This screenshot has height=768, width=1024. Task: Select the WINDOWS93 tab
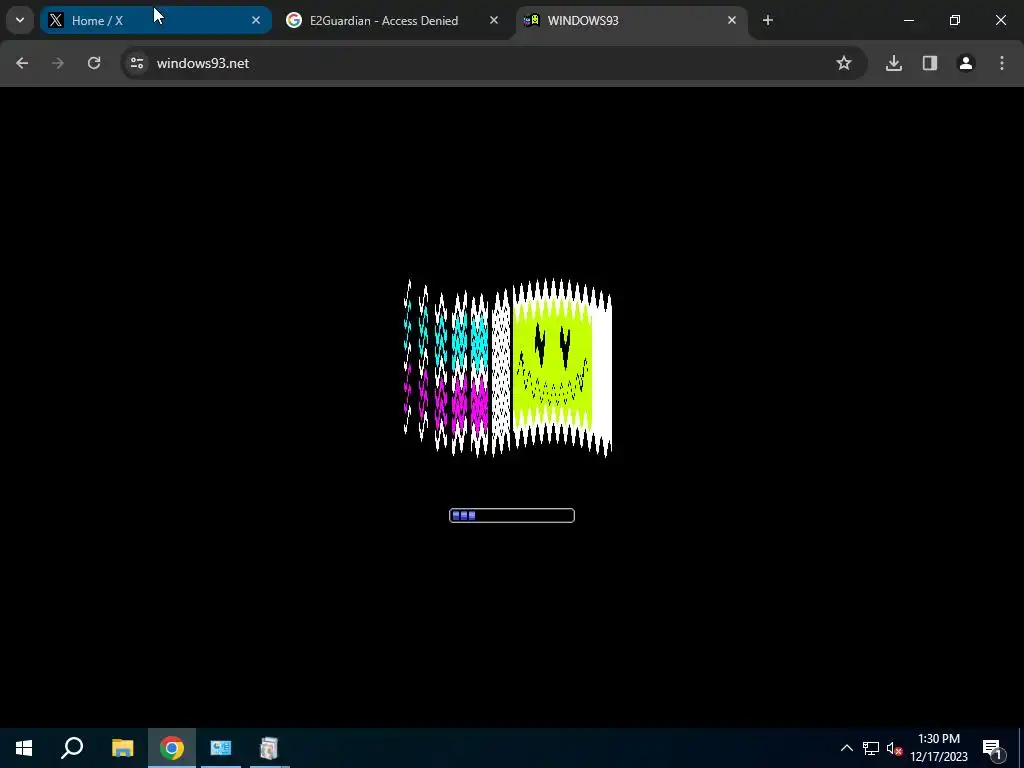point(632,20)
